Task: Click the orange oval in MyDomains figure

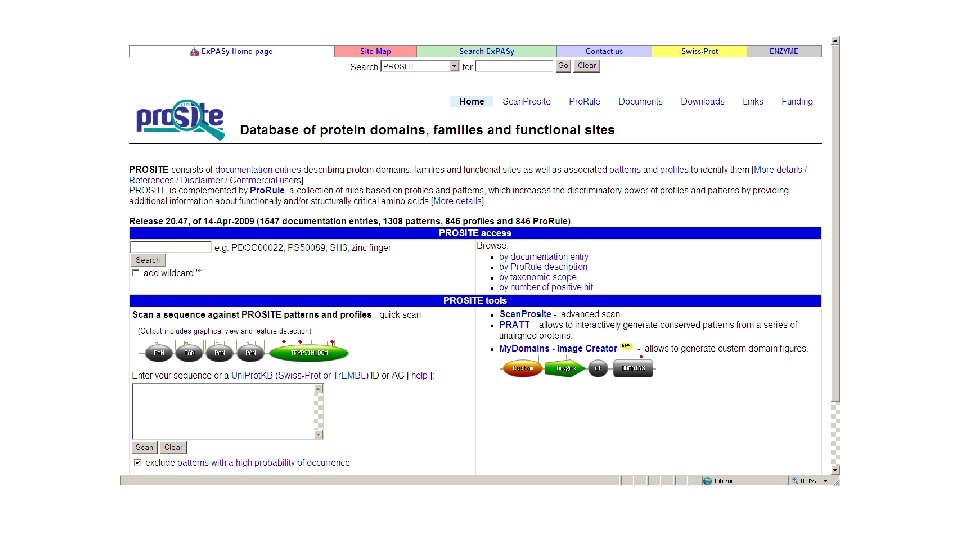Action: coord(522,369)
